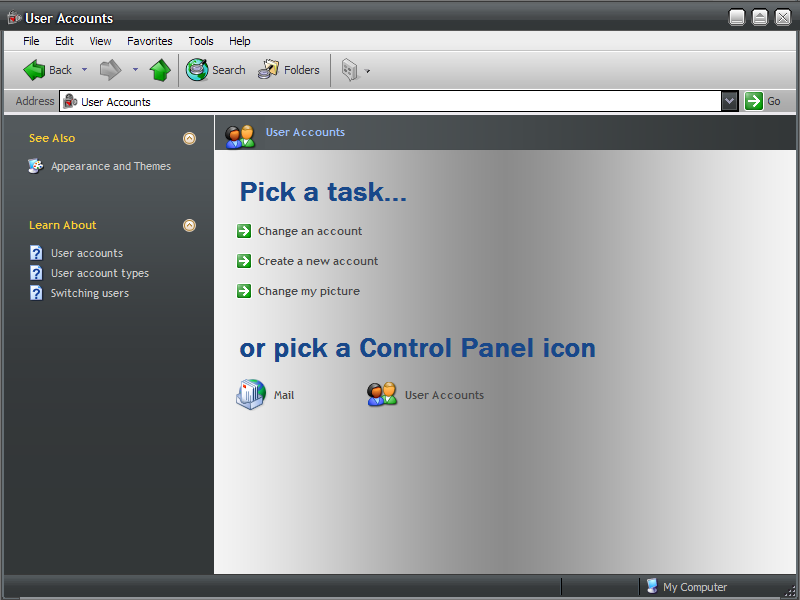
Task: Collapse the See Also section
Action: point(189,138)
